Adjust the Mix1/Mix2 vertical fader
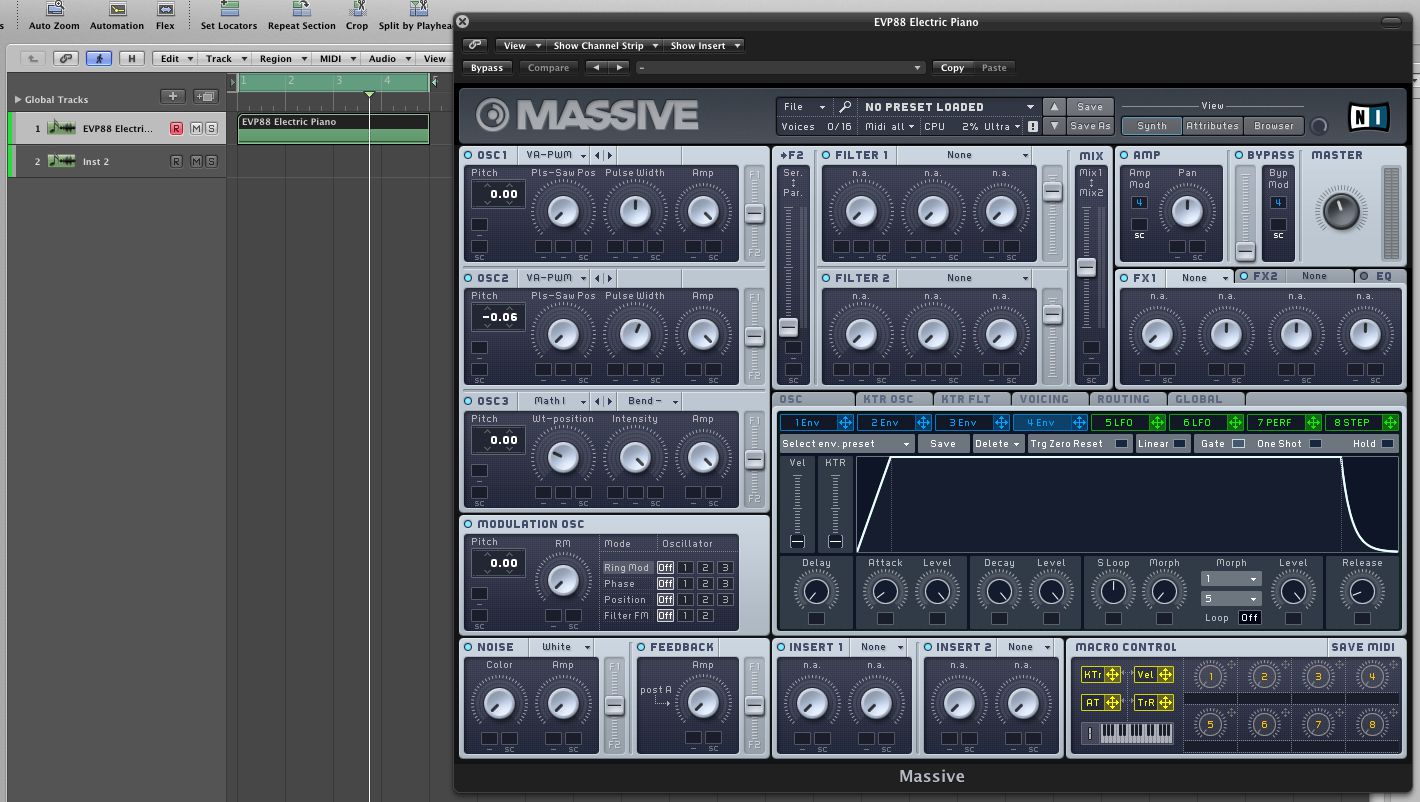 pyautogui.click(x=1087, y=267)
